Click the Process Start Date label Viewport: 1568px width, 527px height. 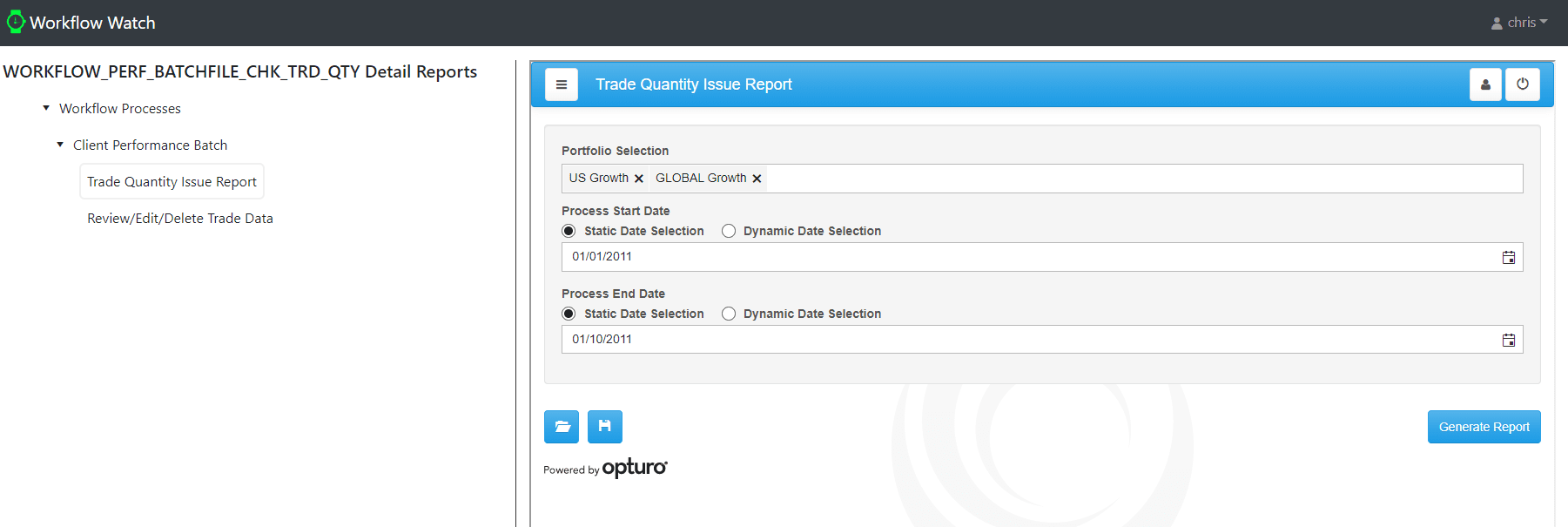(616, 211)
